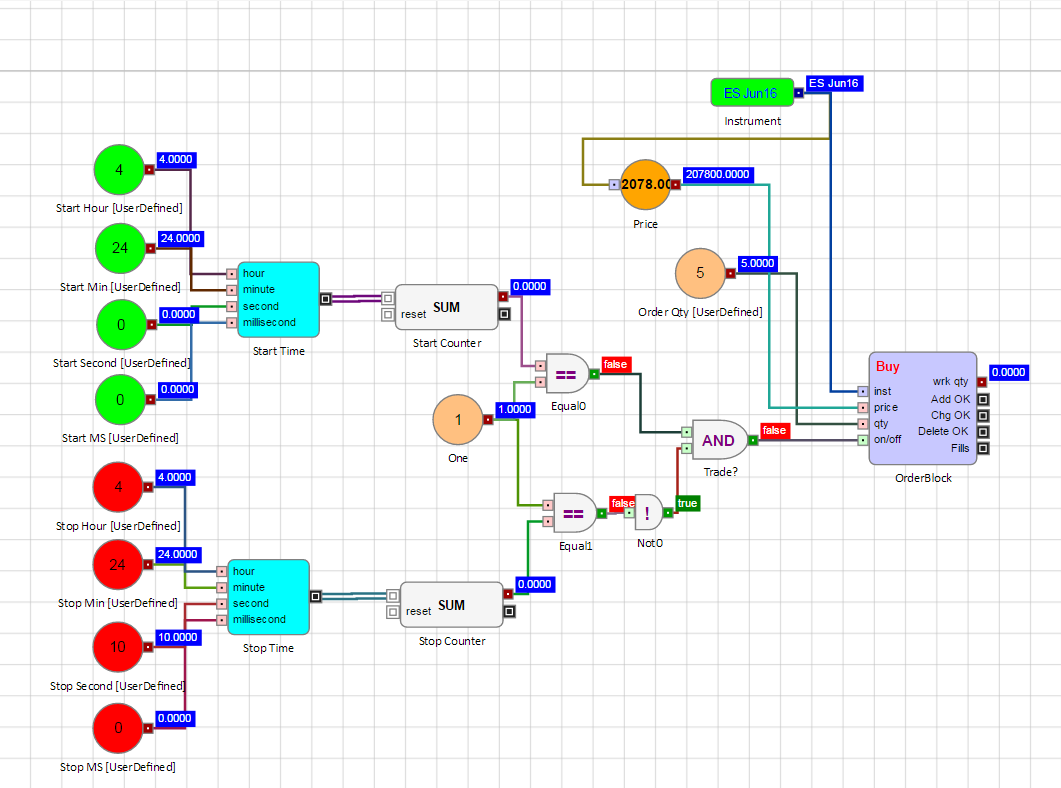Click the One constant block
Screen dimensions: 1061x788
tap(458, 421)
